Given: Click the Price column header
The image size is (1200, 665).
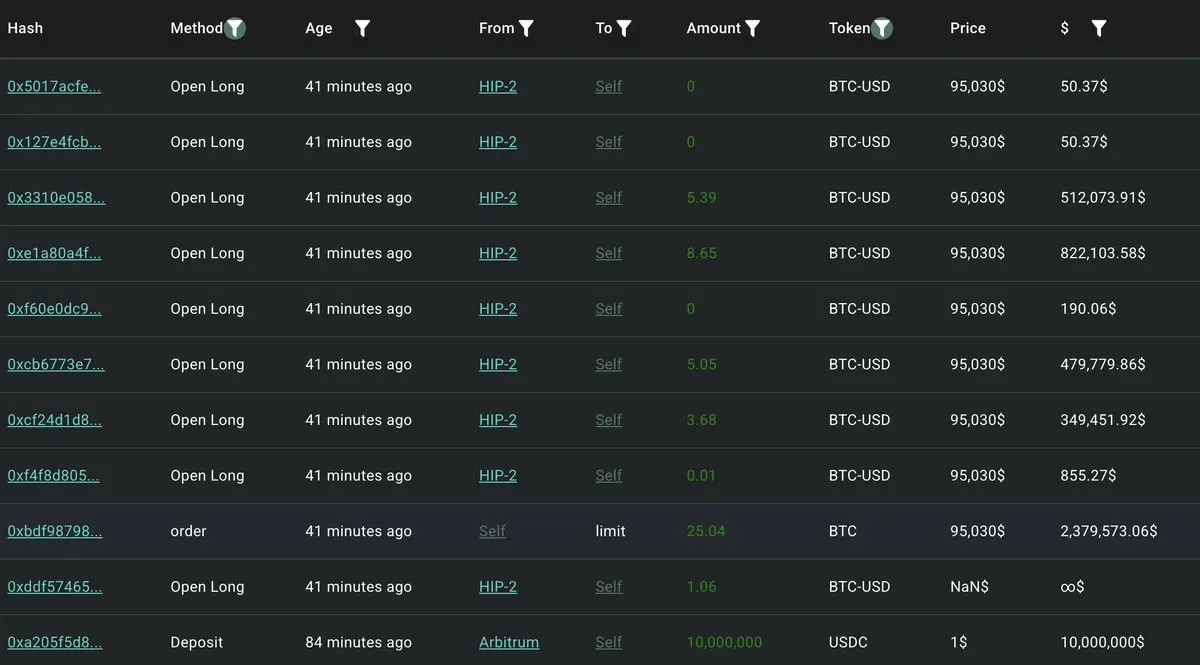Looking at the screenshot, I should coord(967,29).
